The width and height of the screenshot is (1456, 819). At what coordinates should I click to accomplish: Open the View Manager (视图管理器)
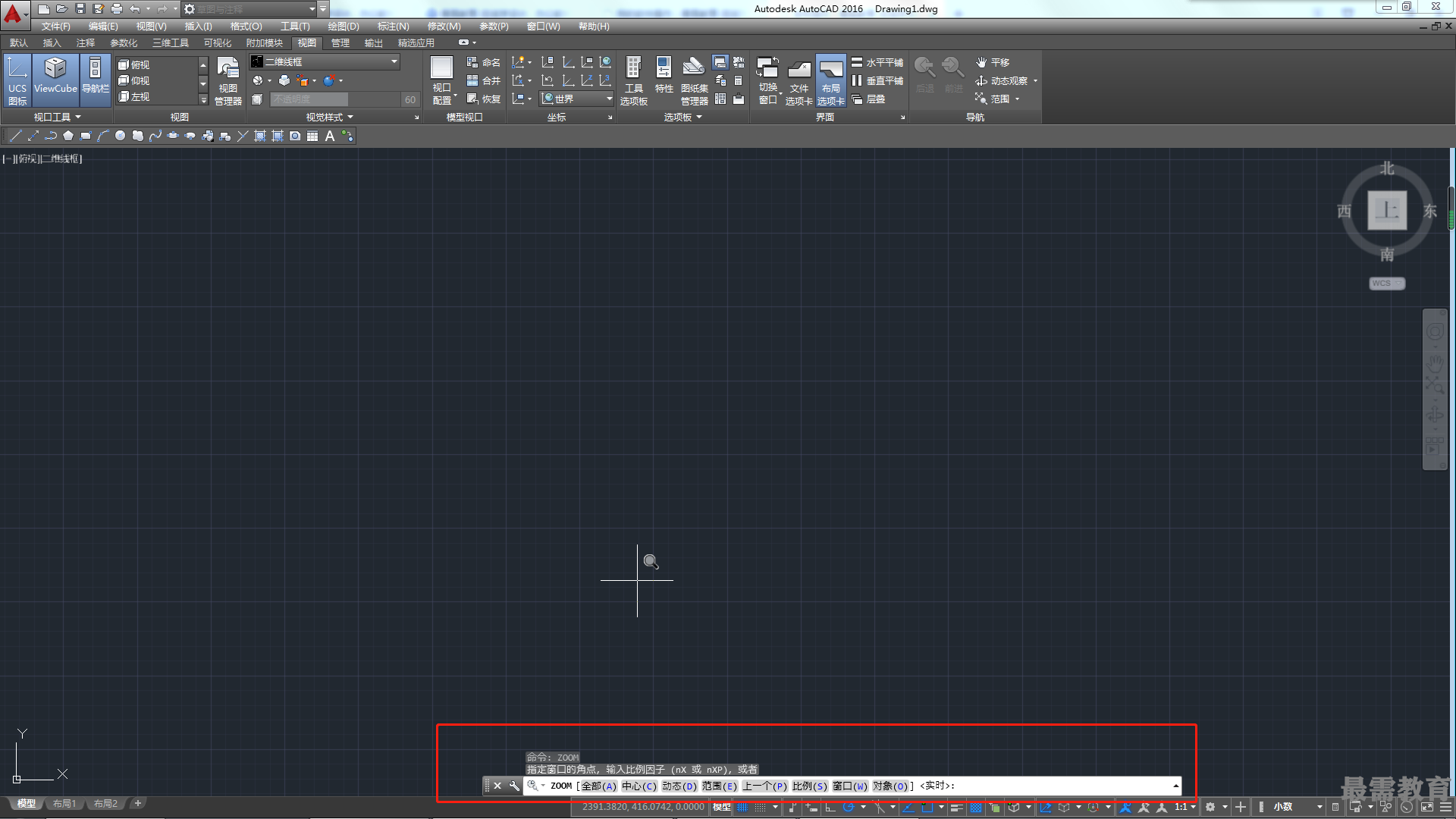point(227,80)
